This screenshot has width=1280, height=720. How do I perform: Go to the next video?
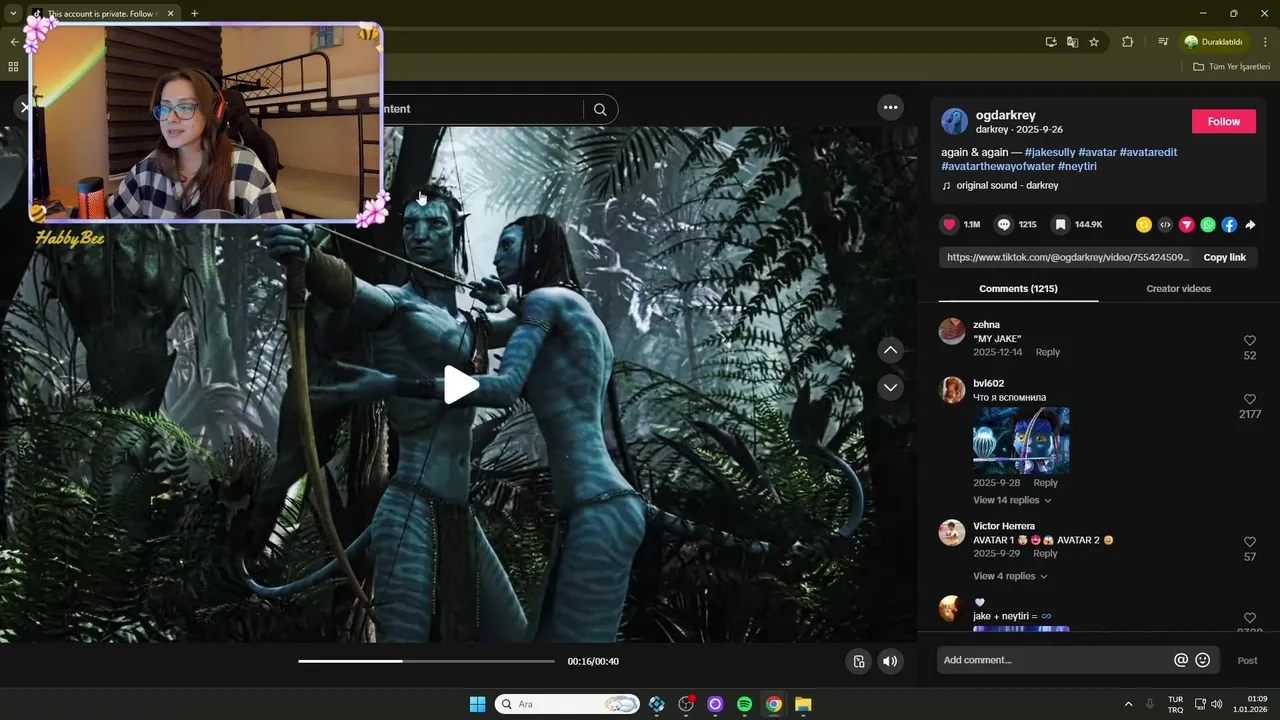click(x=890, y=387)
